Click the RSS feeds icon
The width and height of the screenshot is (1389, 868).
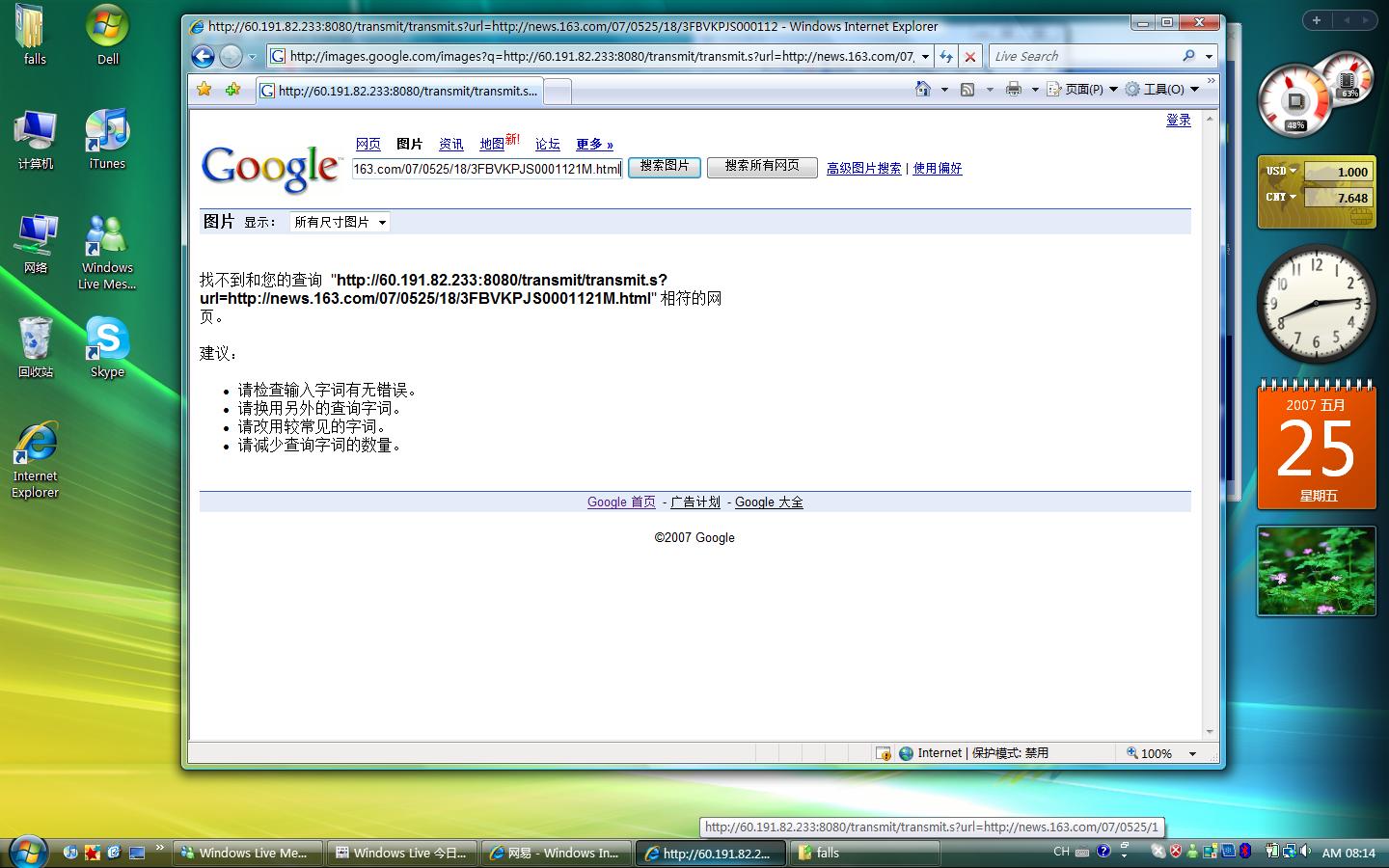pyautogui.click(x=967, y=90)
